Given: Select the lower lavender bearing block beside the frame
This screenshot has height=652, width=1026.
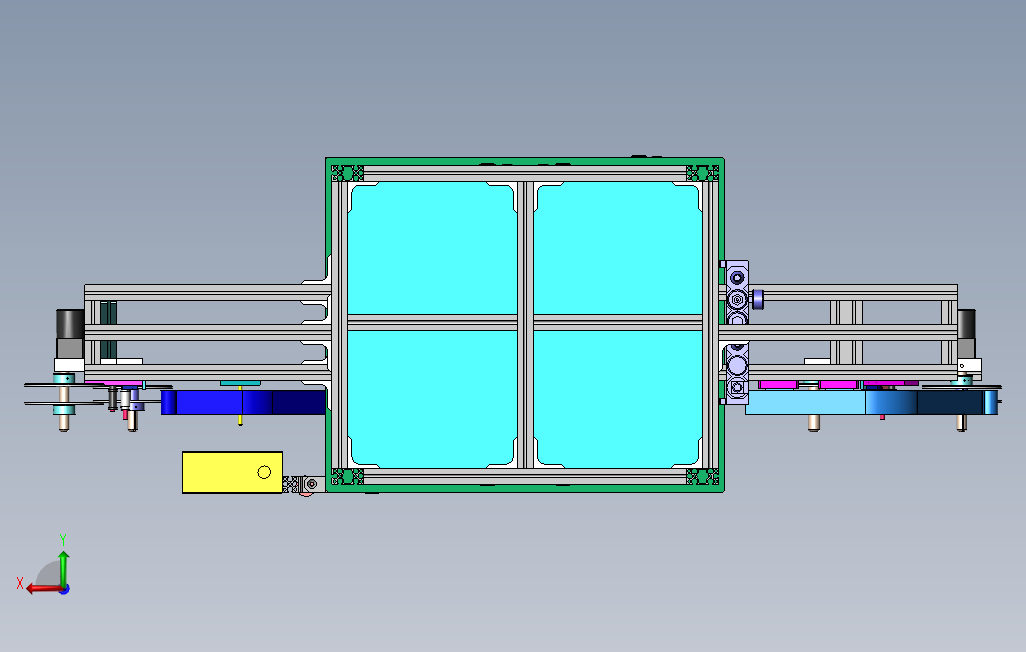Looking at the screenshot, I should pyautogui.click(x=737, y=374).
